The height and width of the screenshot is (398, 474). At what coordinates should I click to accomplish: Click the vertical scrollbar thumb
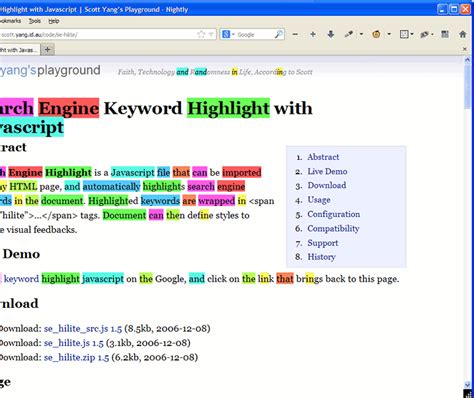coord(467,87)
